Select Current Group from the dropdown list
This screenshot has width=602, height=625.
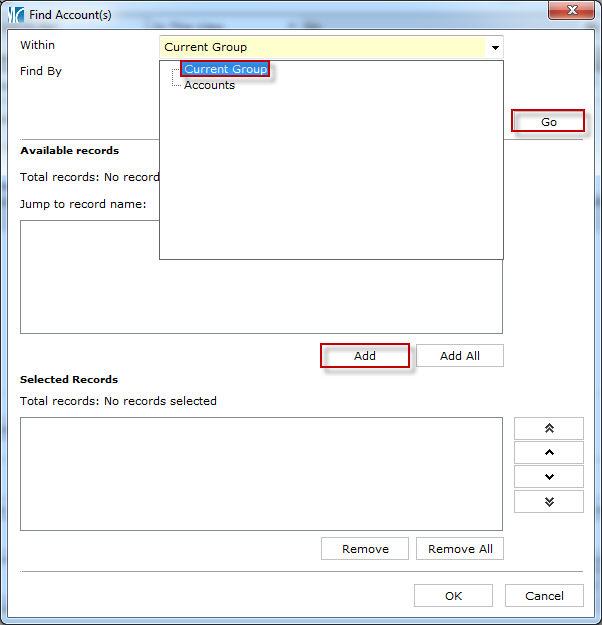[x=225, y=69]
